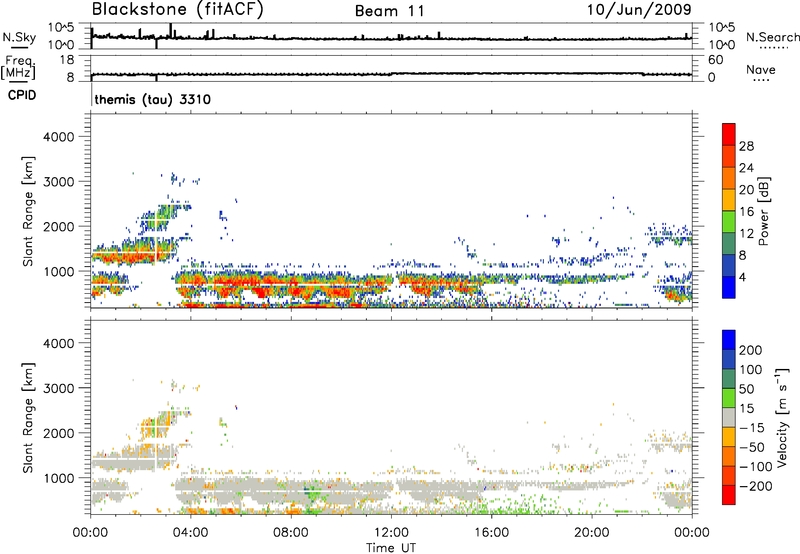The image size is (800, 554).
Task: Click the 'Freq. [MHz]' label
Action: point(19,67)
